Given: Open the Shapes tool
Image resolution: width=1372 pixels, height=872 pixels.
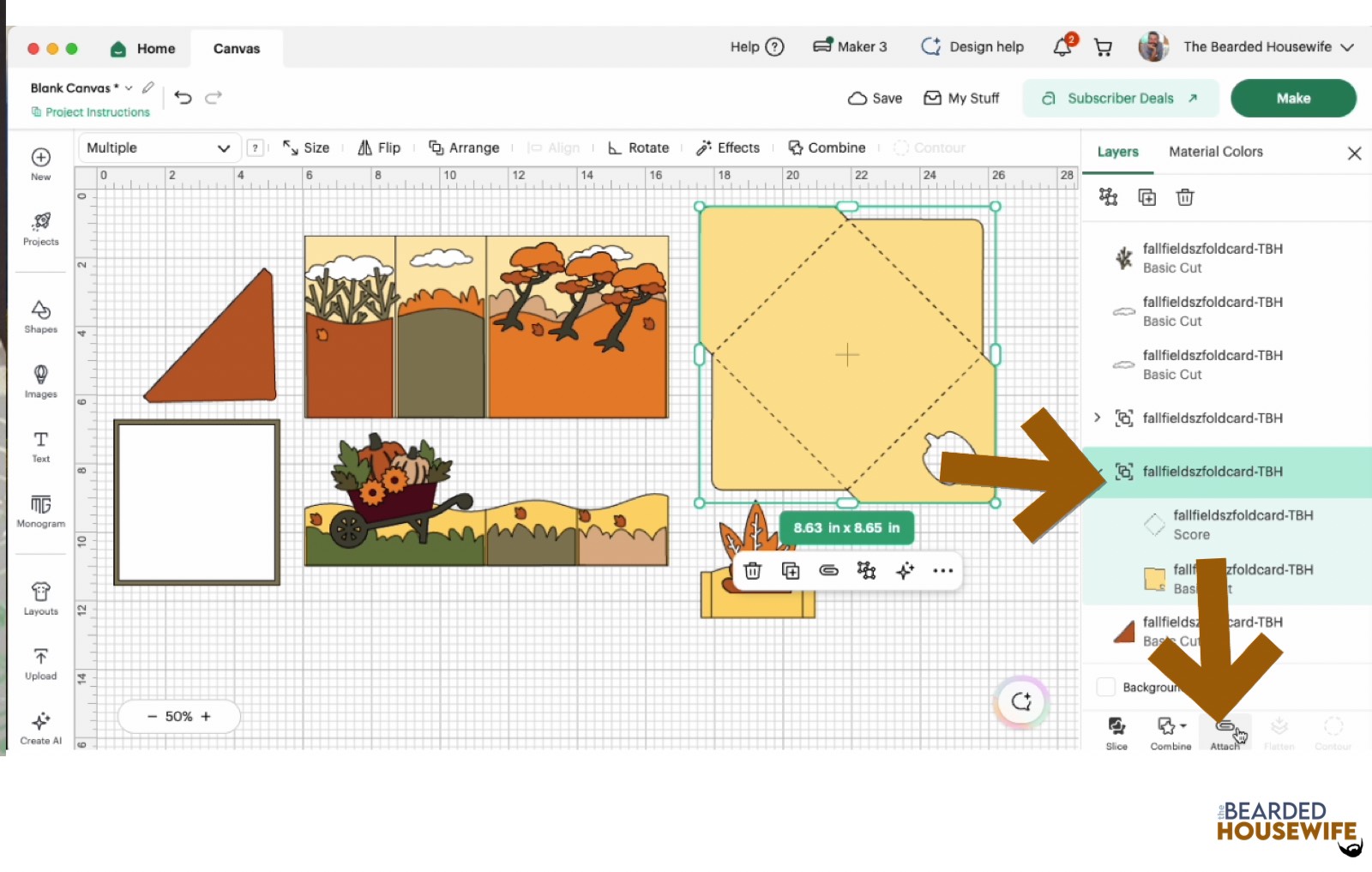Looking at the screenshot, I should pyautogui.click(x=40, y=316).
